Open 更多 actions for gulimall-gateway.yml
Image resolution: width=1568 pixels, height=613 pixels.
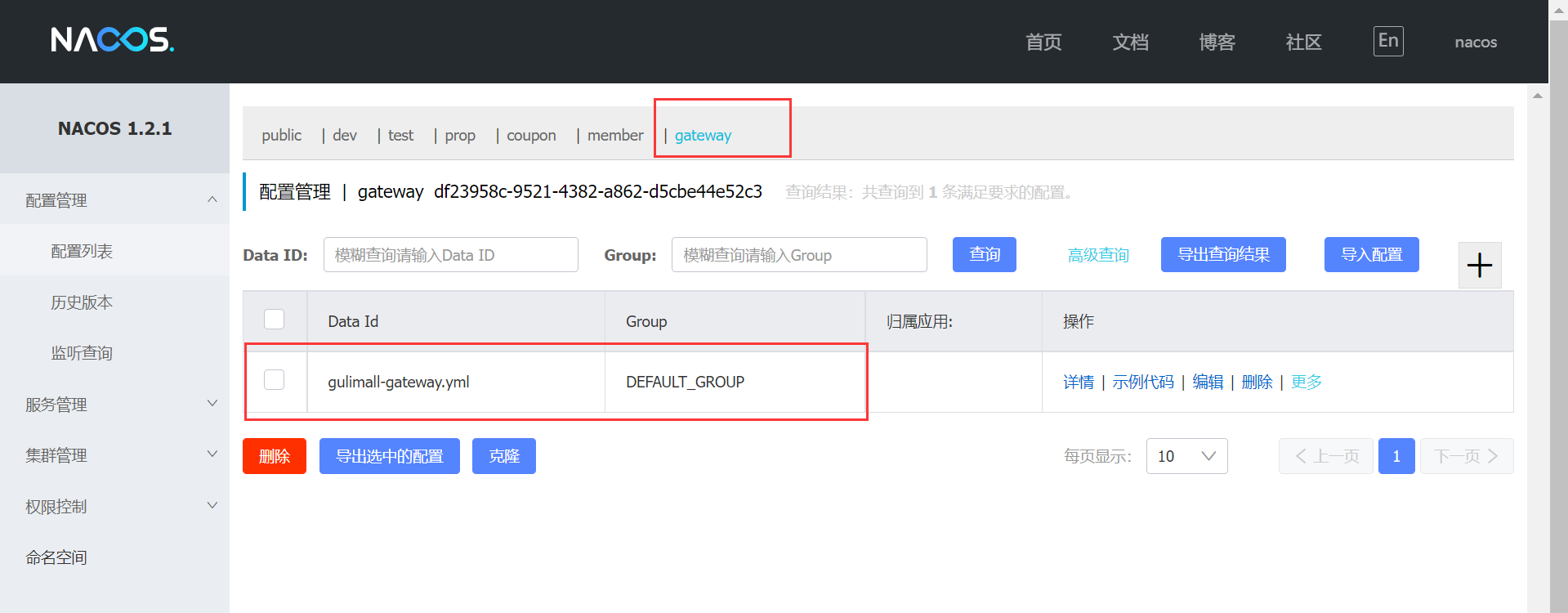pos(1306,382)
